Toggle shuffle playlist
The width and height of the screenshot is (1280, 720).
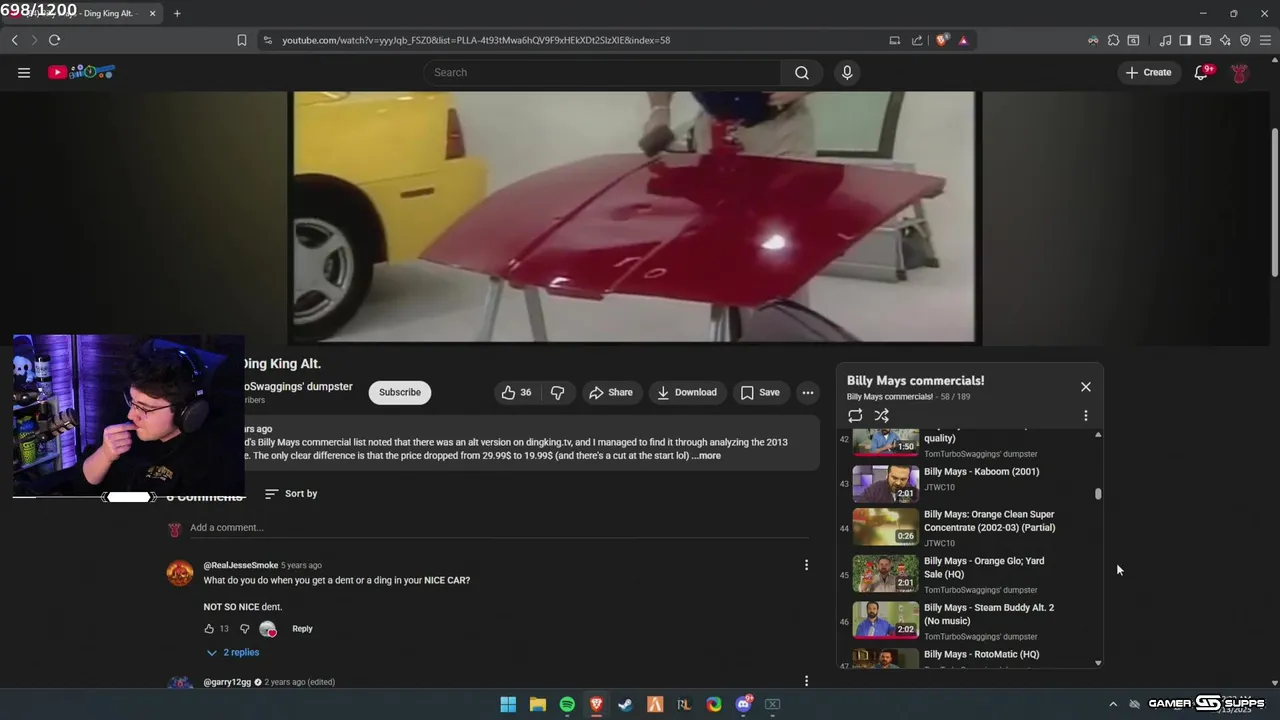[881, 415]
